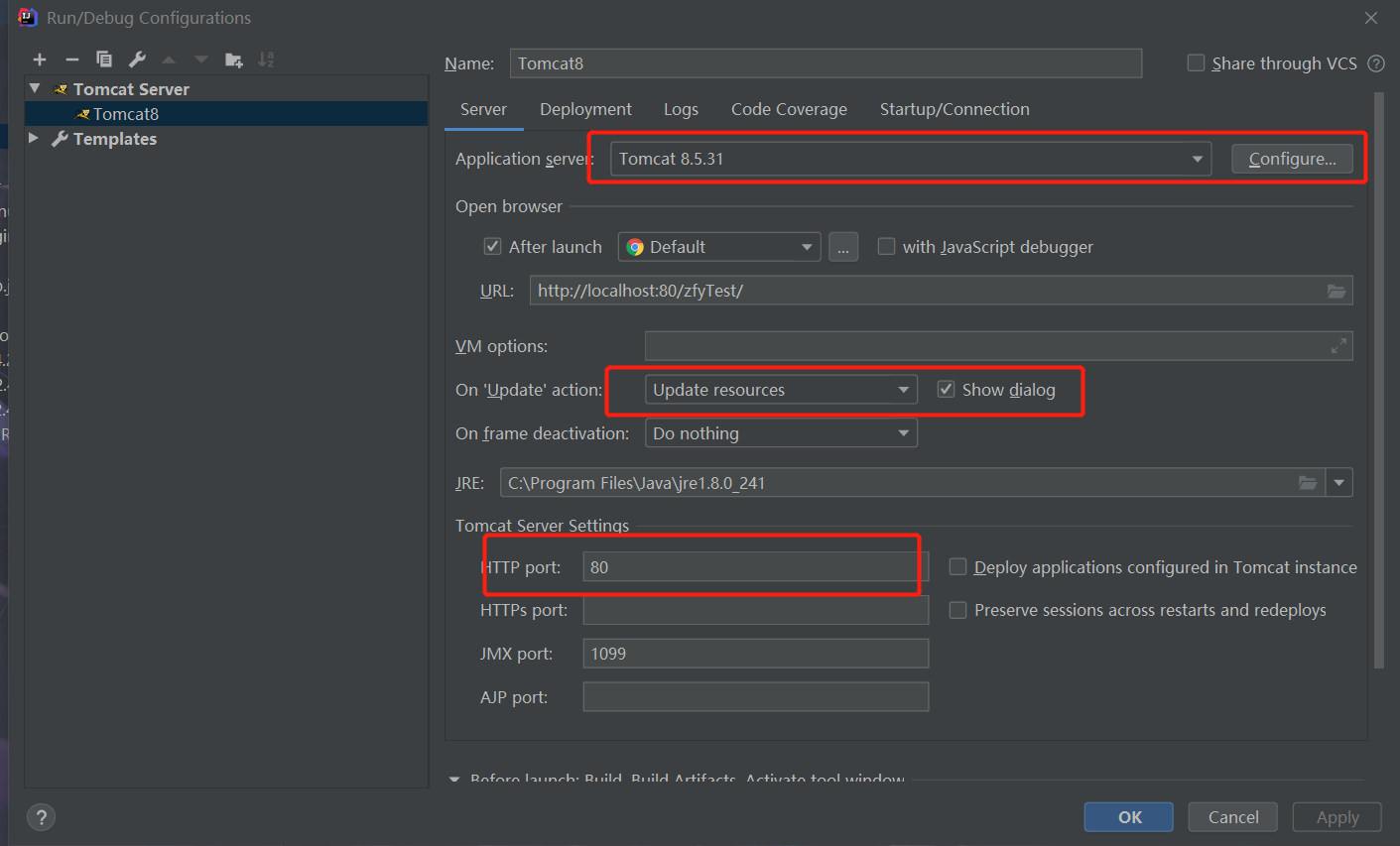1400x846 pixels.
Task: Click HTTP port field with 80
Action: pos(756,567)
